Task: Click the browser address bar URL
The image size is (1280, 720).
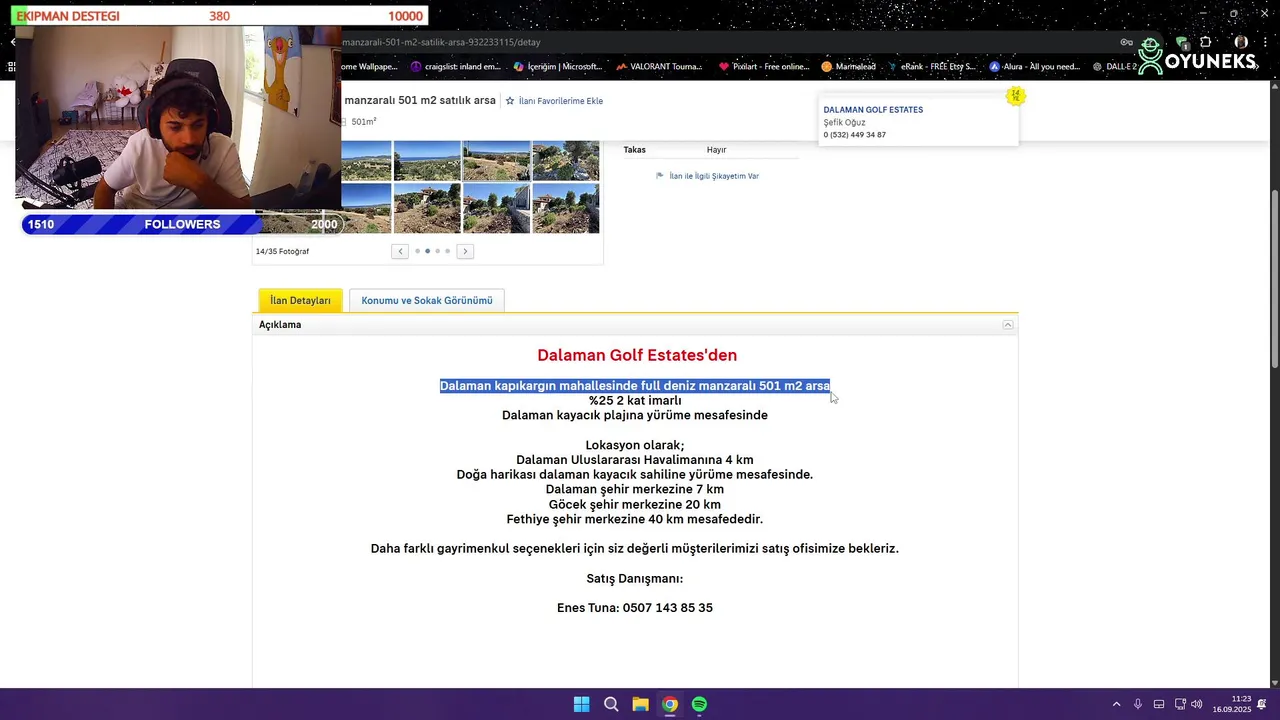Action: pos(441,42)
